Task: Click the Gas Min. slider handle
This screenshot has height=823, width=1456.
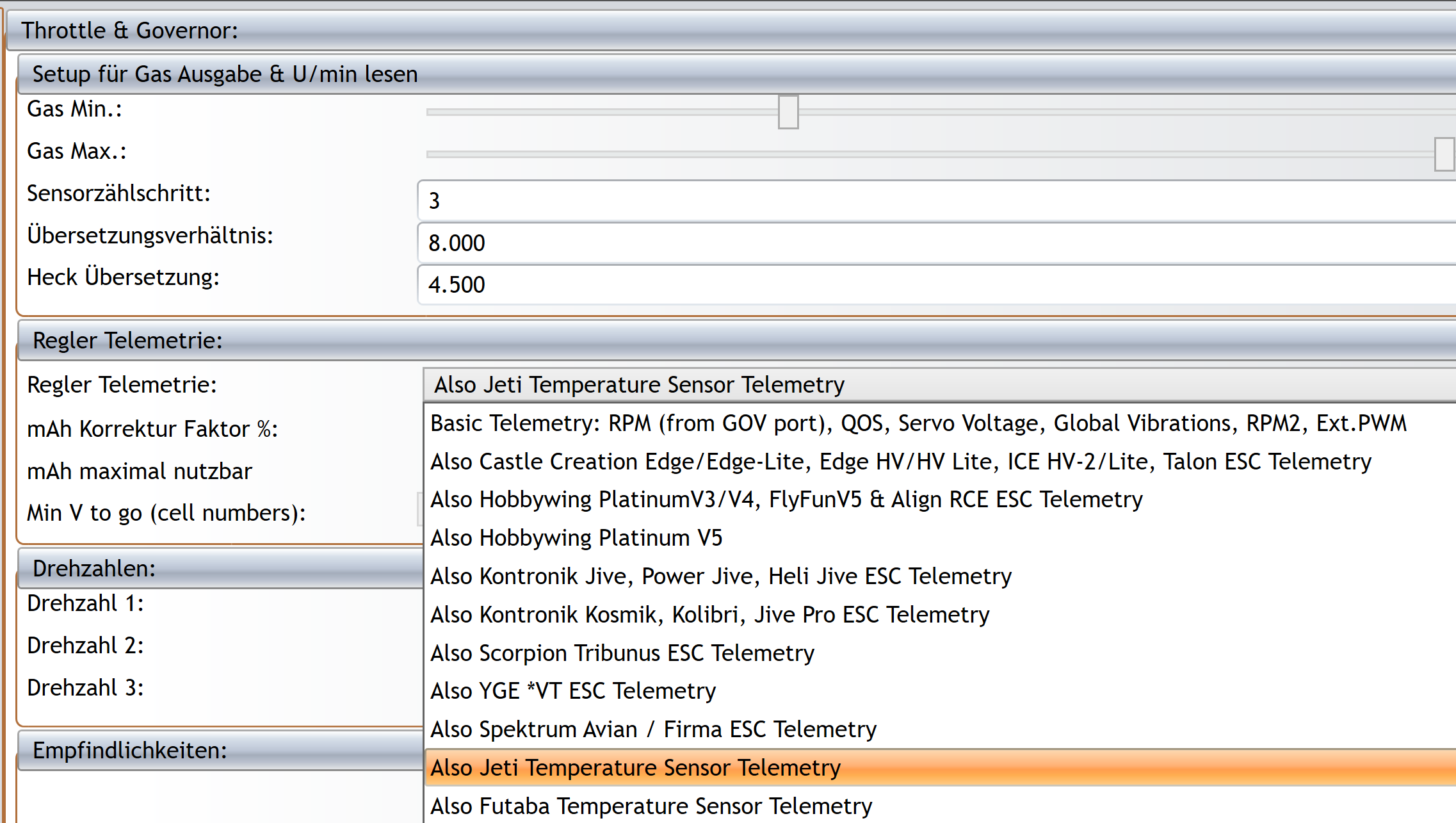Action: click(788, 111)
